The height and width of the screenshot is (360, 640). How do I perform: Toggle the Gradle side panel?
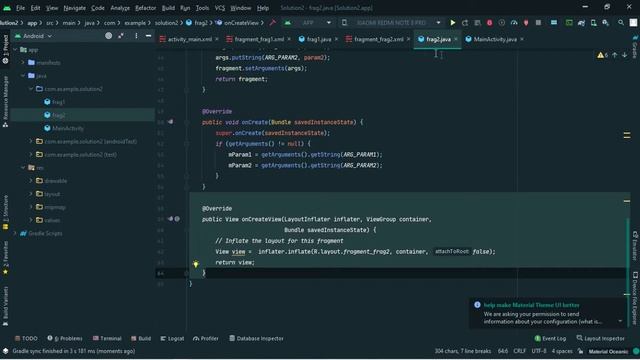[635, 46]
